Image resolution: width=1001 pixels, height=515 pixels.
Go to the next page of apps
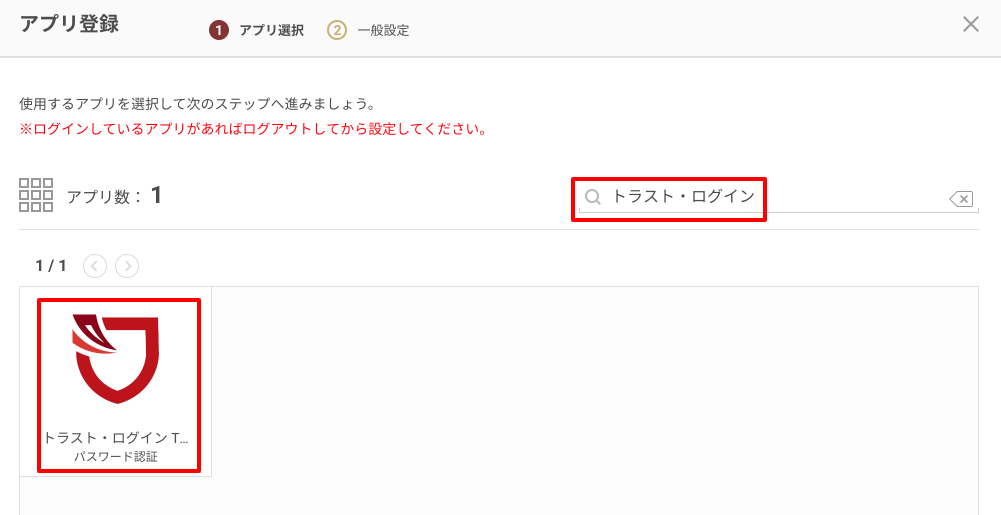click(x=127, y=265)
